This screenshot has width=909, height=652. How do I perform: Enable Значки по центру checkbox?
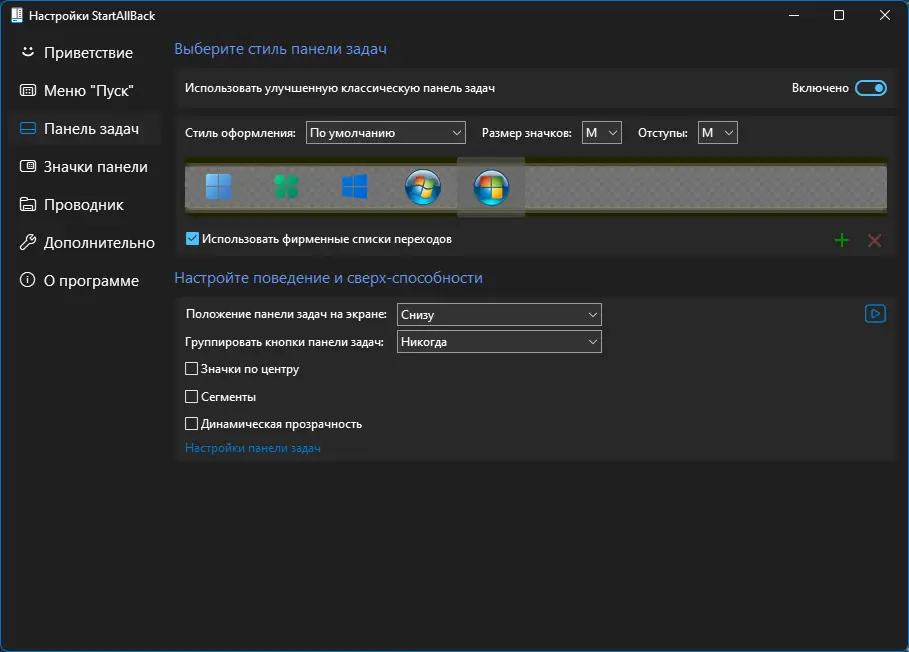pyautogui.click(x=191, y=369)
